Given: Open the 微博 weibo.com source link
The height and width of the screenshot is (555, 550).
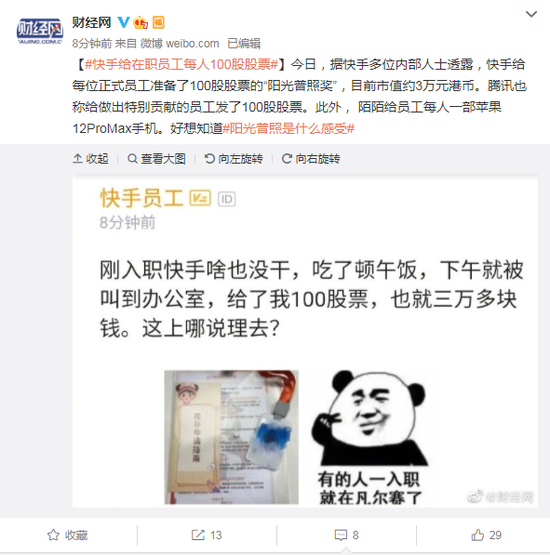Looking at the screenshot, I should (179, 44).
